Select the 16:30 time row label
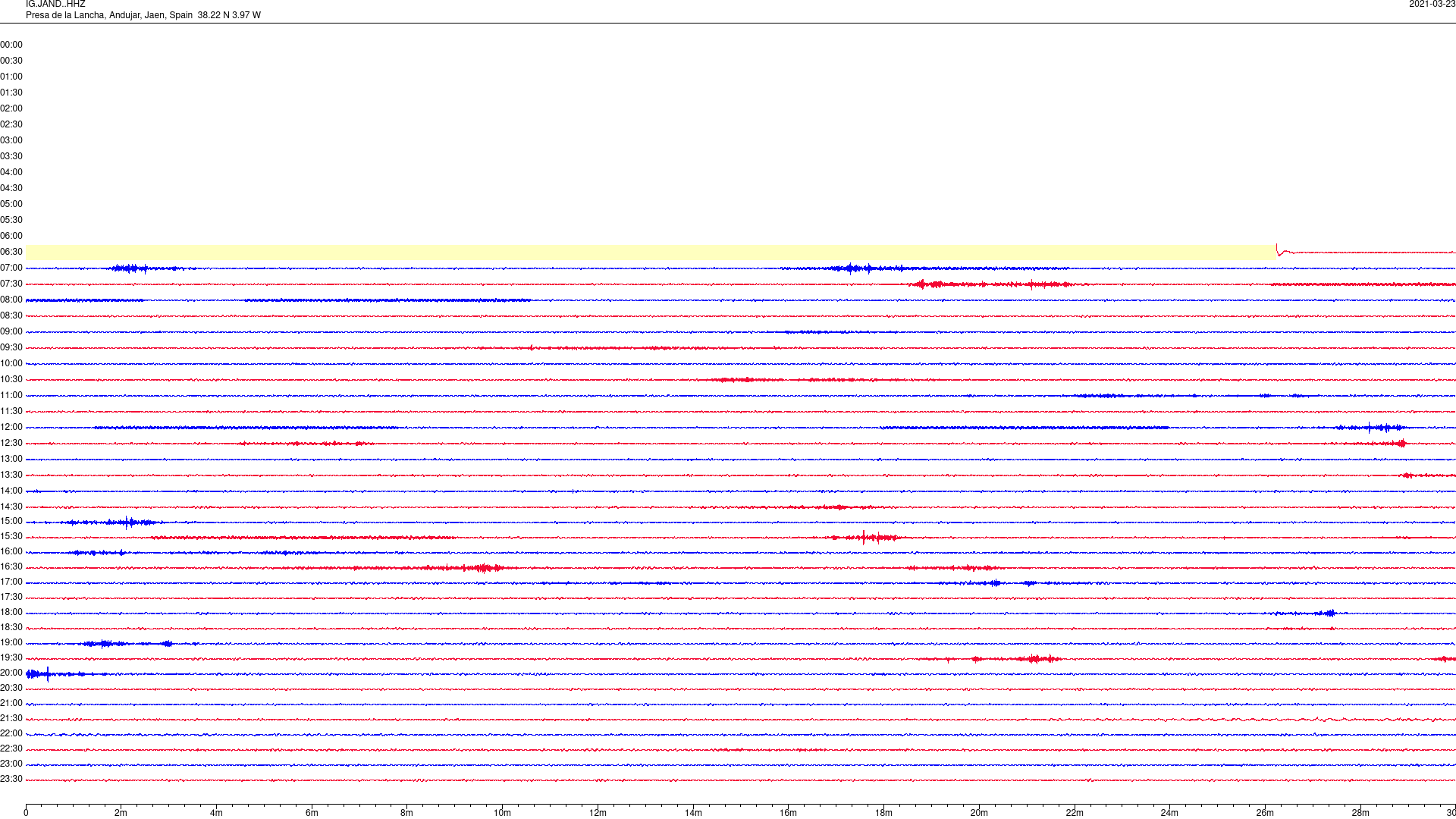 [11, 566]
